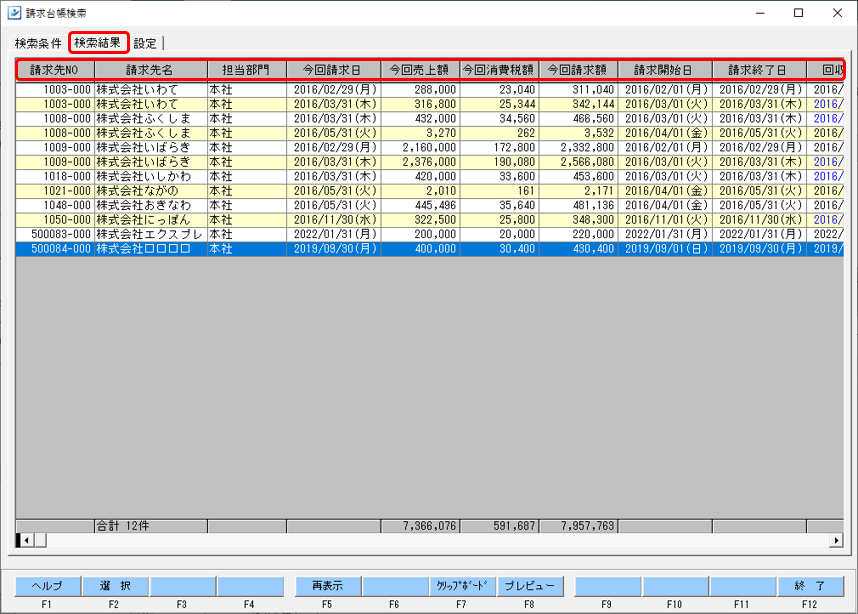
Task: Click the 再表示 F5 button
Action: [x=328, y=586]
